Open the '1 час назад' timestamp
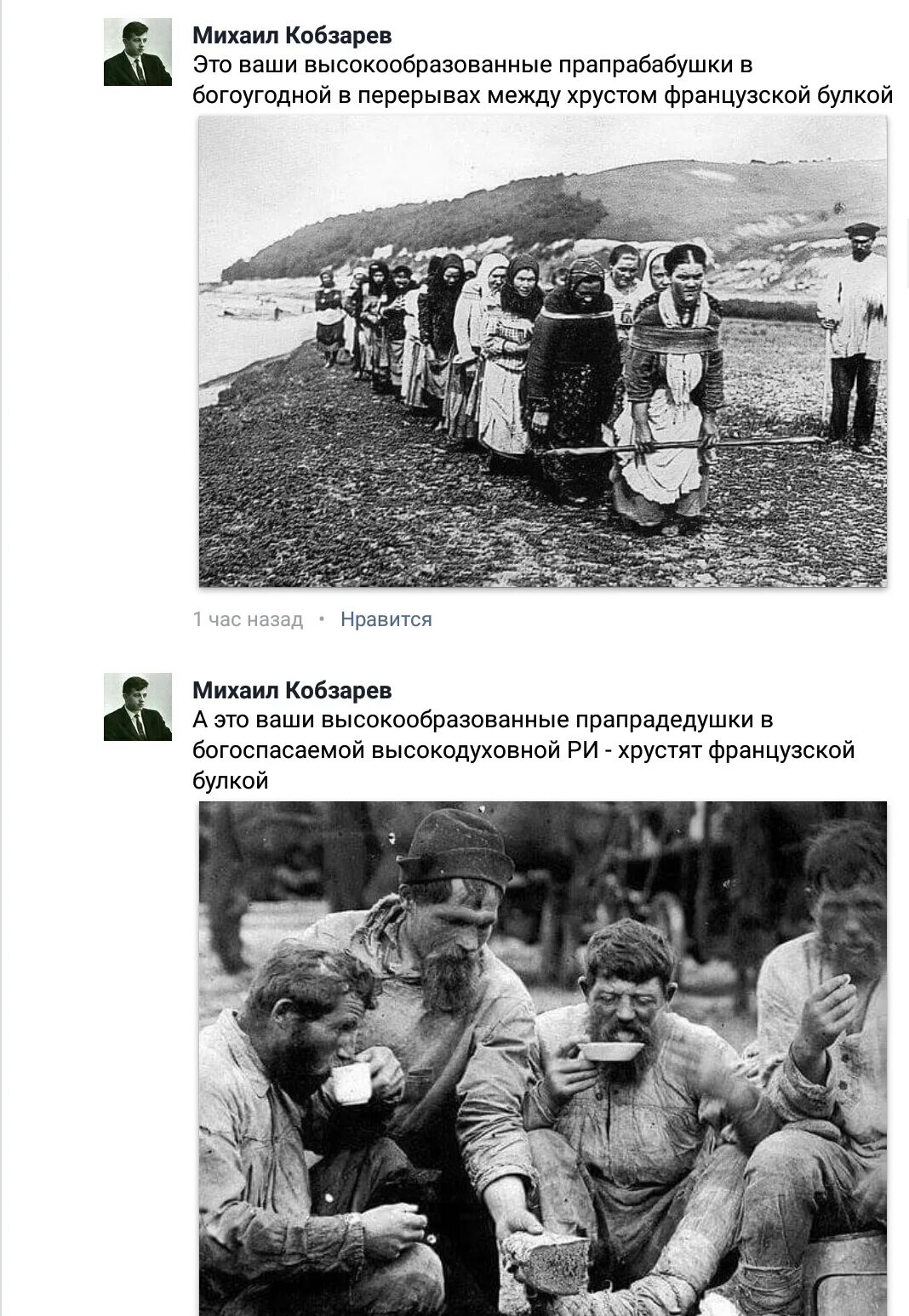The image size is (909, 1316). click(x=248, y=619)
